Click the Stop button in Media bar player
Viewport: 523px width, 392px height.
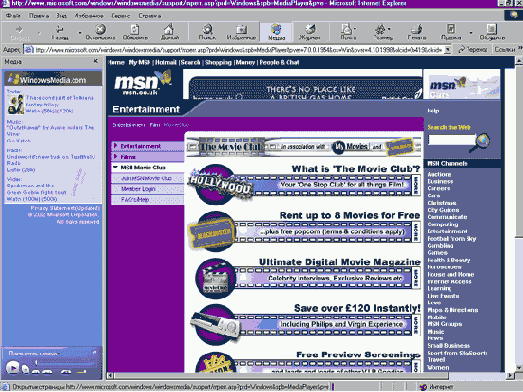tap(26, 369)
